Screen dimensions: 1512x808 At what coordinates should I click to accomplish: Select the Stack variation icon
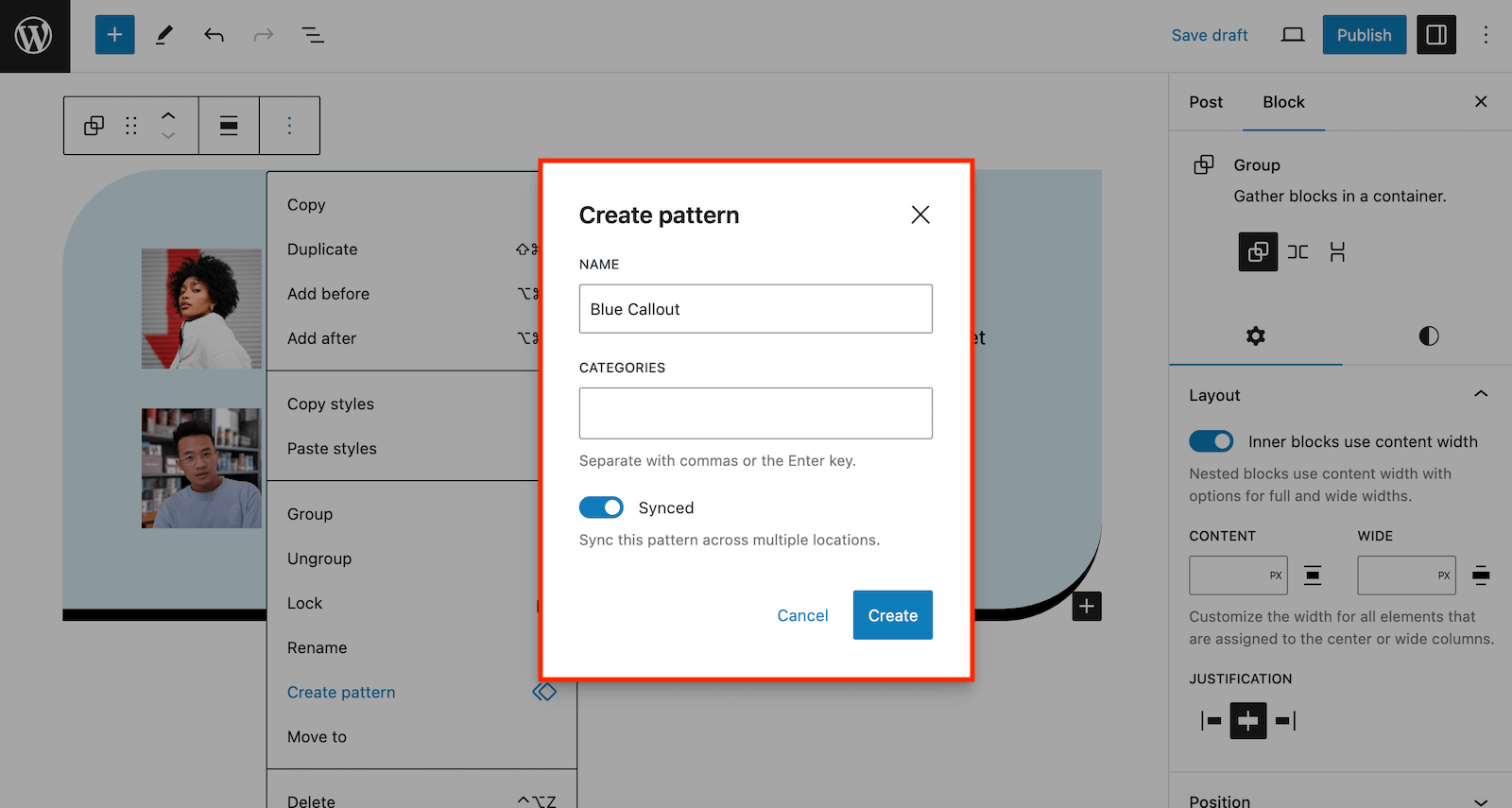[x=1337, y=251]
